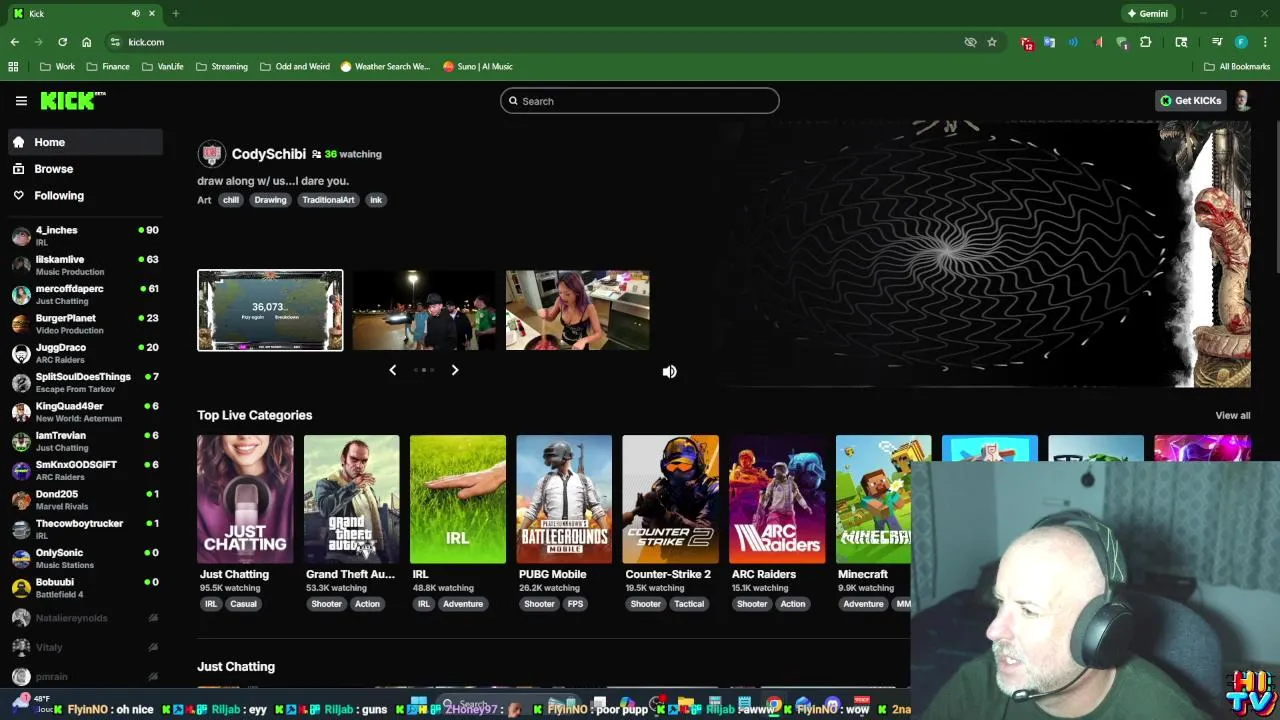This screenshot has width=1280, height=720.
Task: Open the Weather Search bookmark
Action: click(x=385, y=66)
